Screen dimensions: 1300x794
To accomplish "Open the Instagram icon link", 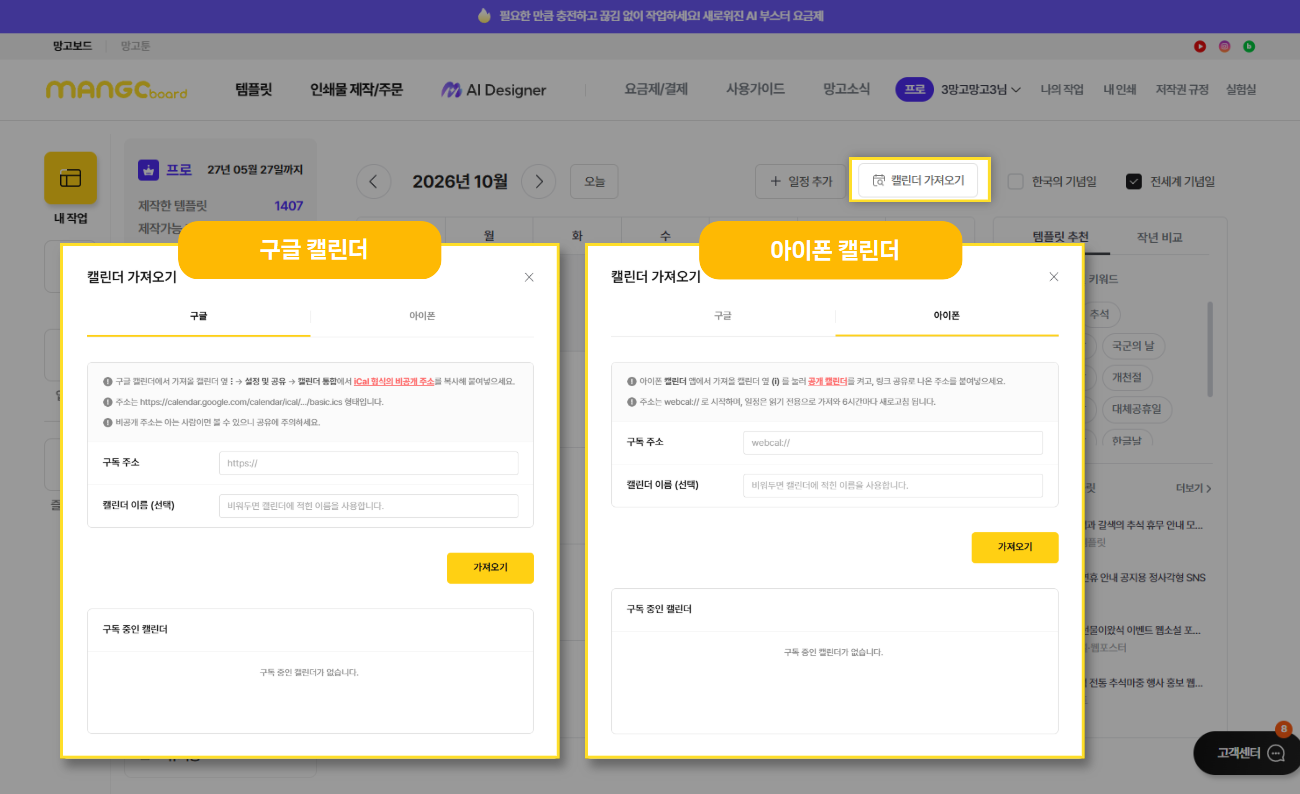I will [x=1224, y=46].
